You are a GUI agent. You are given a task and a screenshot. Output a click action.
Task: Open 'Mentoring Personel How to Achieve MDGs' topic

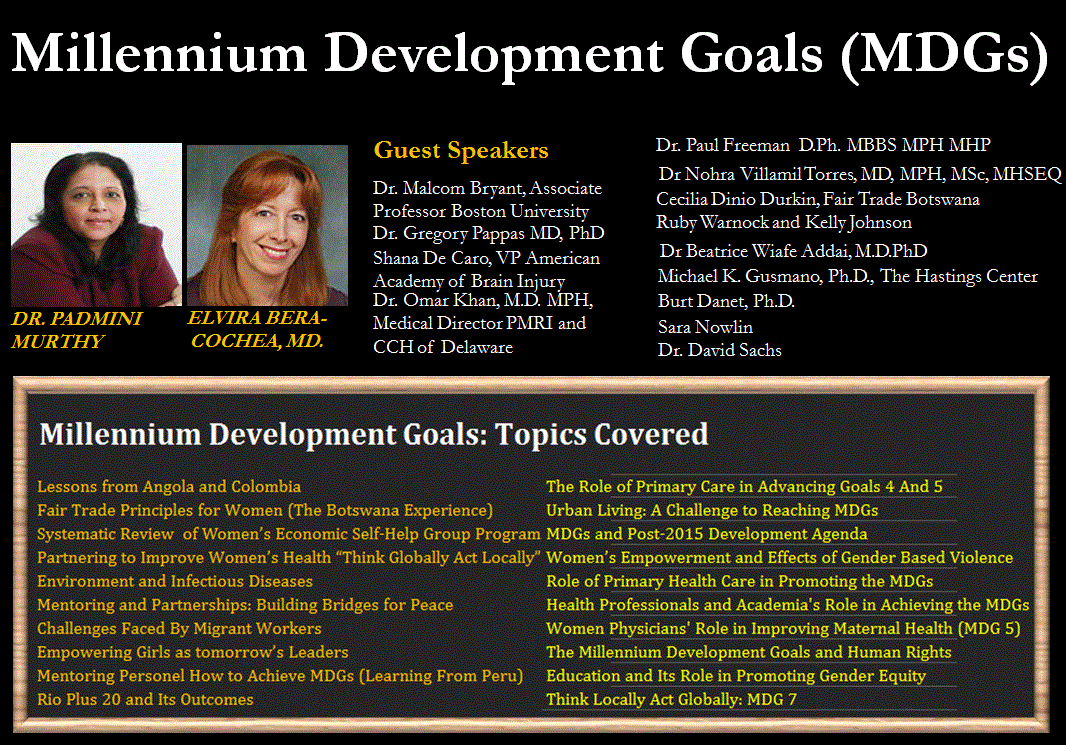pyautogui.click(x=280, y=676)
